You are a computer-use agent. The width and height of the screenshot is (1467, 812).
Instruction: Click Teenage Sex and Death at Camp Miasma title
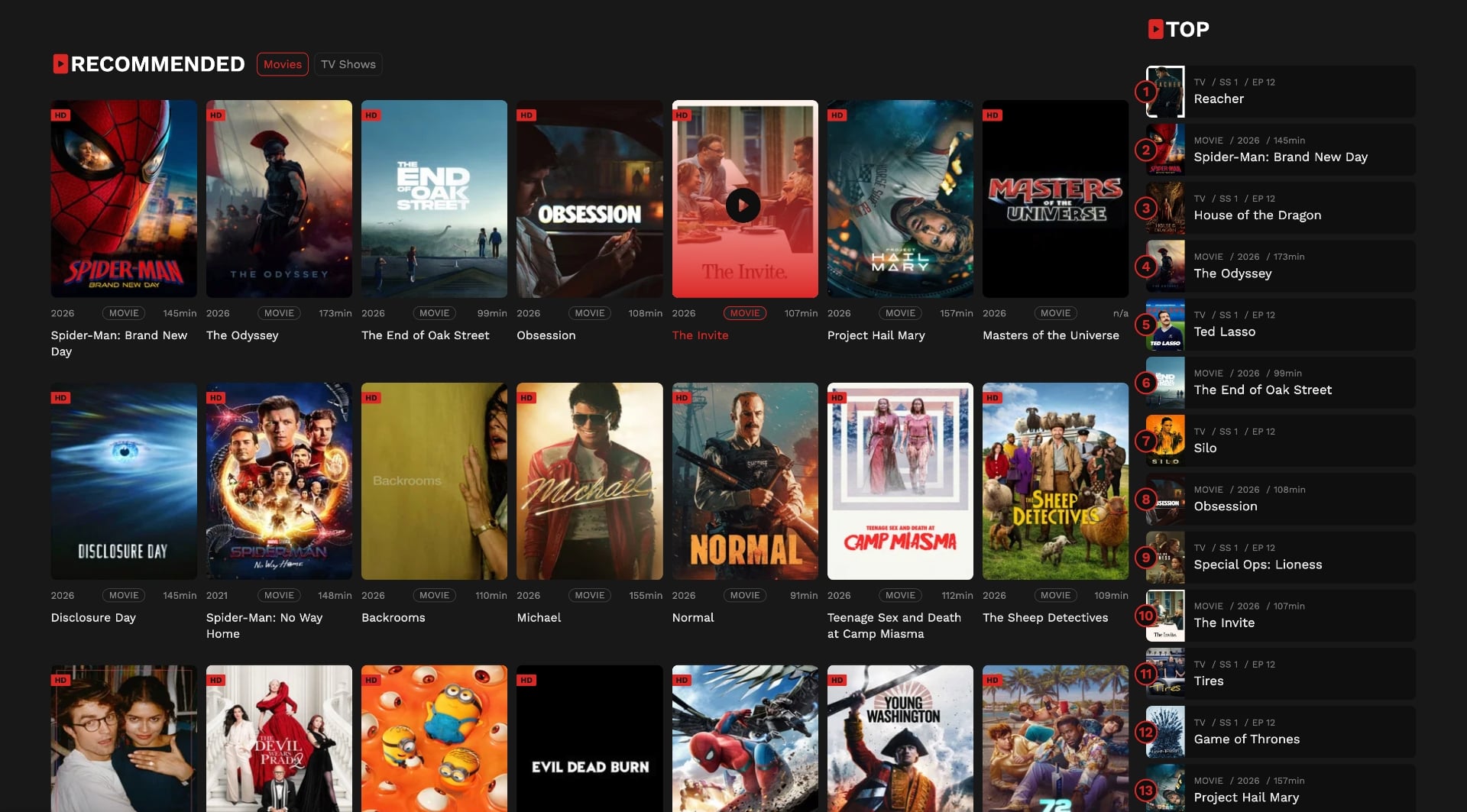click(x=894, y=626)
